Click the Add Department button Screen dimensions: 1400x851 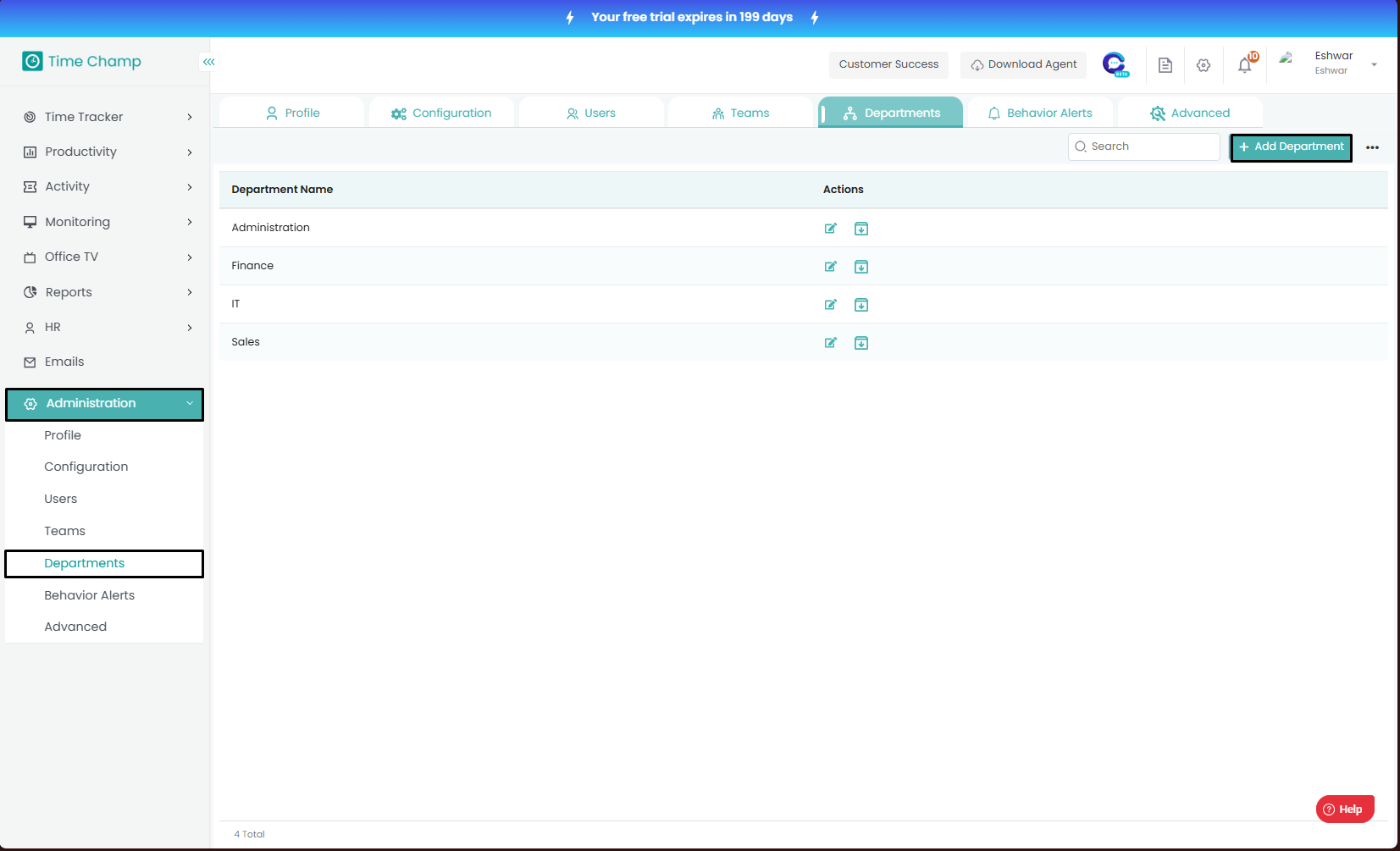1291,147
